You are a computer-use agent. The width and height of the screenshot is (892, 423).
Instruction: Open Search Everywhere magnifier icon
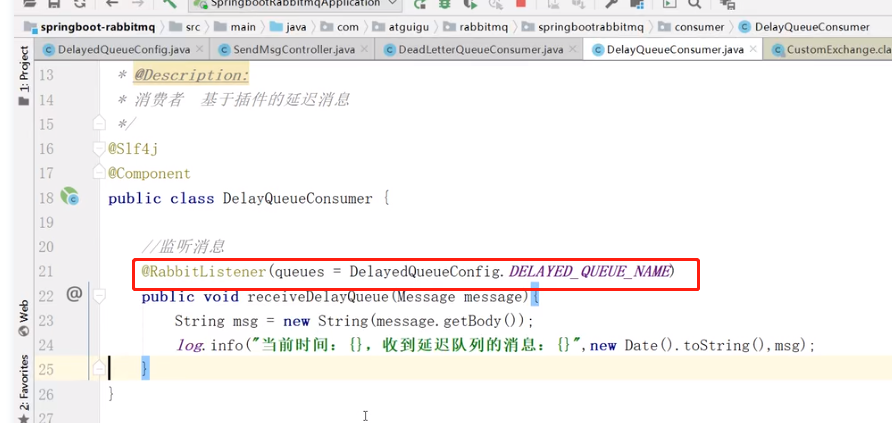pos(695,3)
